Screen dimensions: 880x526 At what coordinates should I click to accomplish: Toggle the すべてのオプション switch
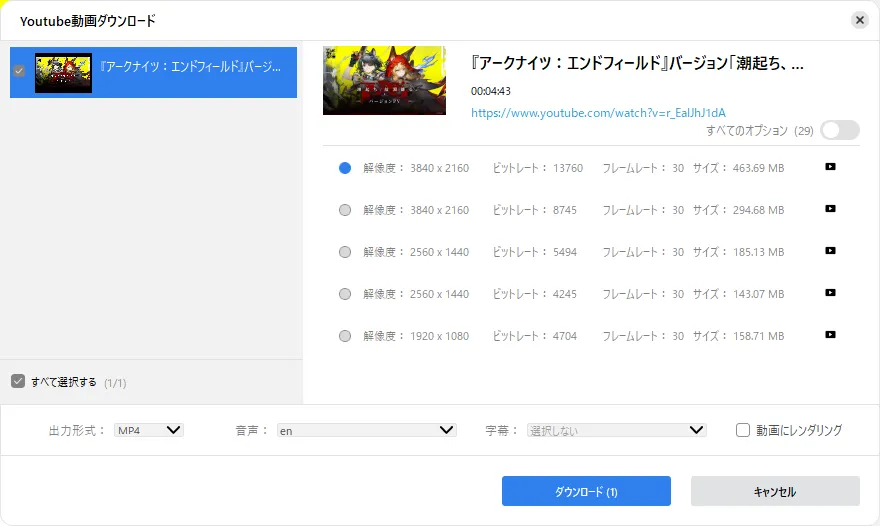tap(839, 130)
